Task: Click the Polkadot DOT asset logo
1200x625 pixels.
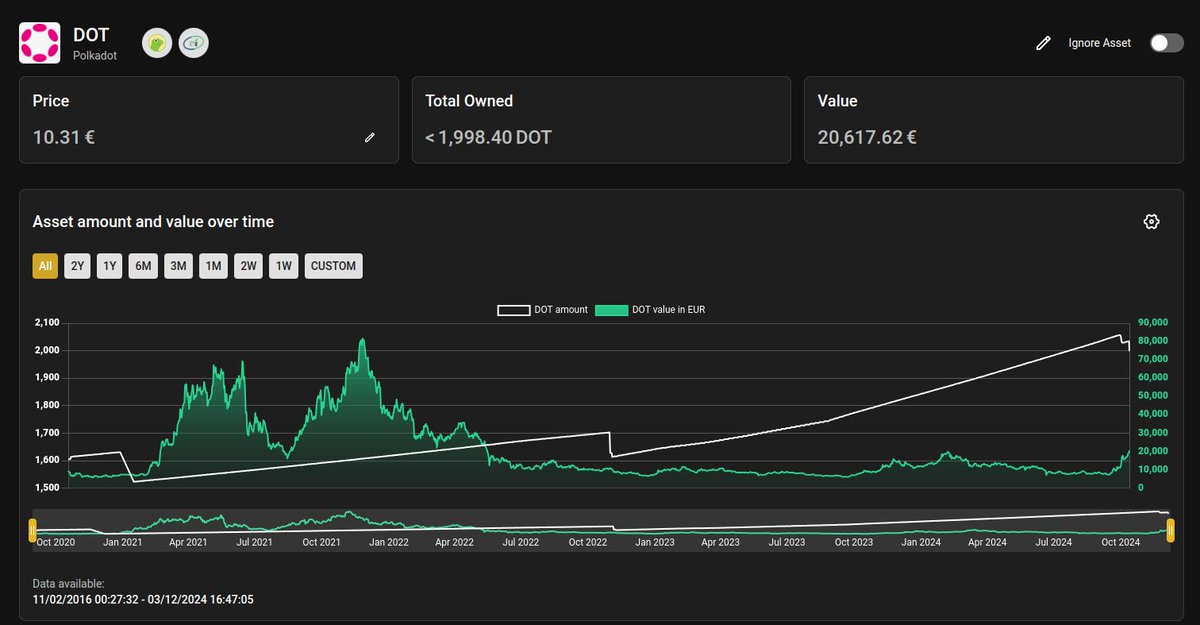Action: coord(40,43)
